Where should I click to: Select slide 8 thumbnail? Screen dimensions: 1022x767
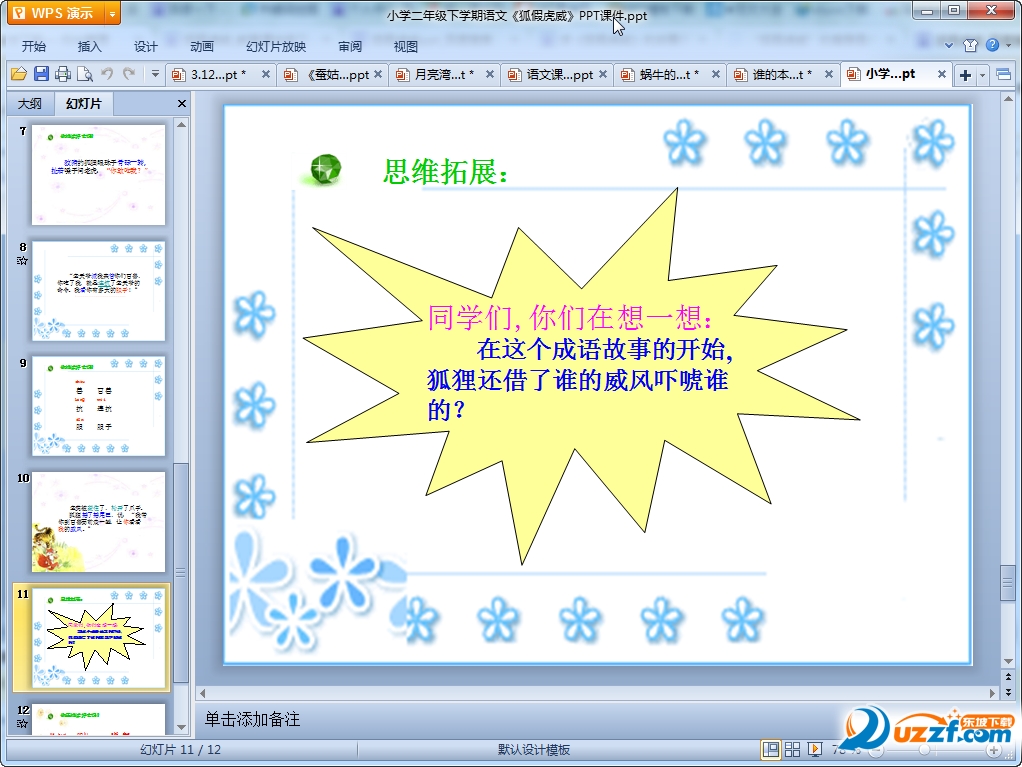(98, 291)
